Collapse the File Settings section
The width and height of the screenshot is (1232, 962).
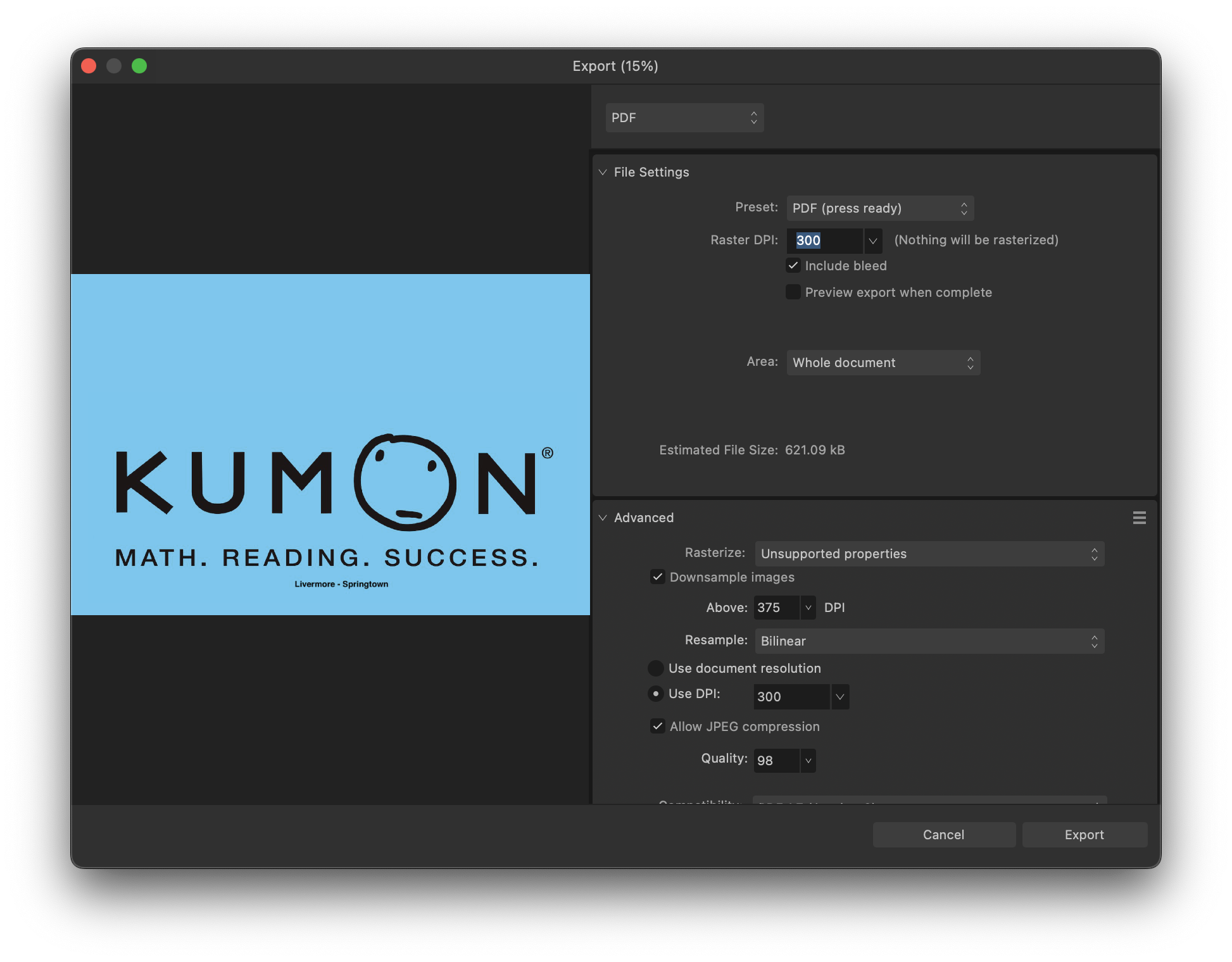(603, 172)
